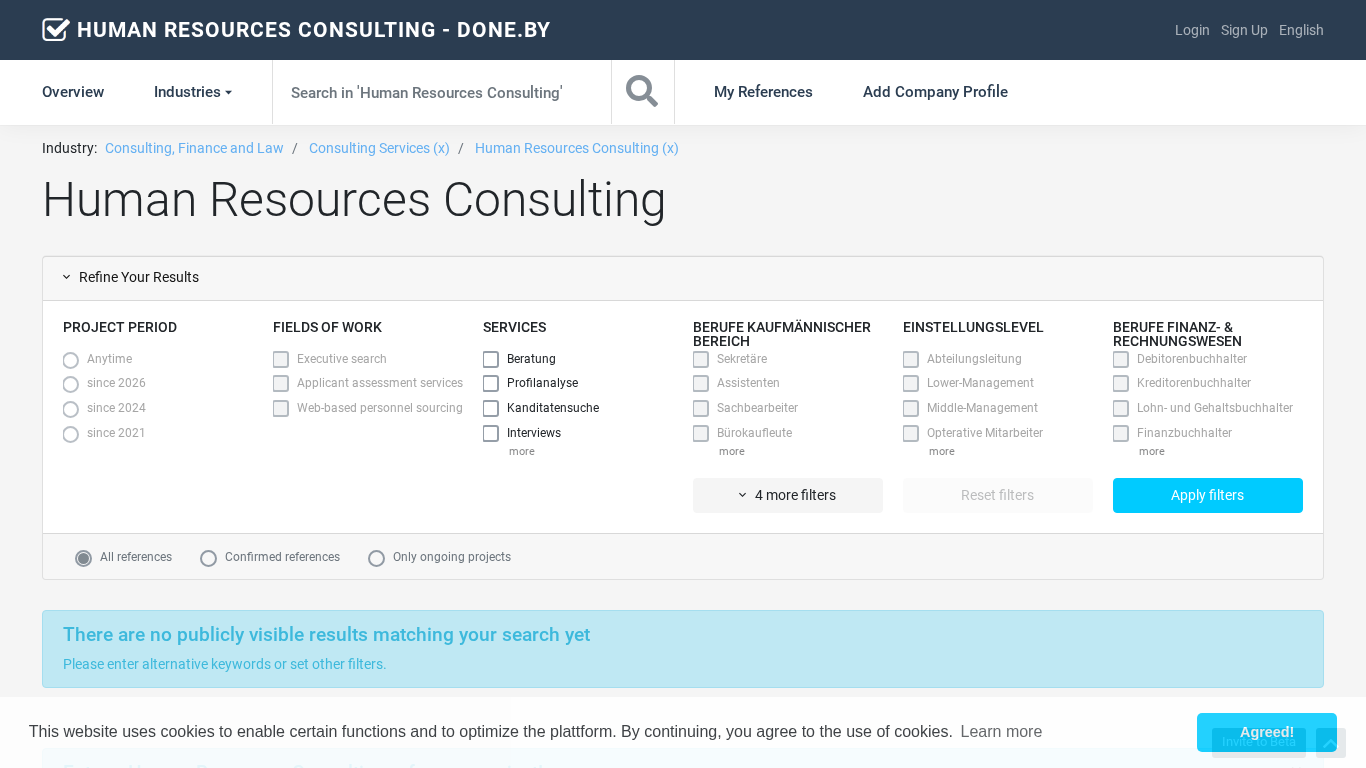
Task: Collapse the Refine Your Results chevron
Action: [x=67, y=277]
